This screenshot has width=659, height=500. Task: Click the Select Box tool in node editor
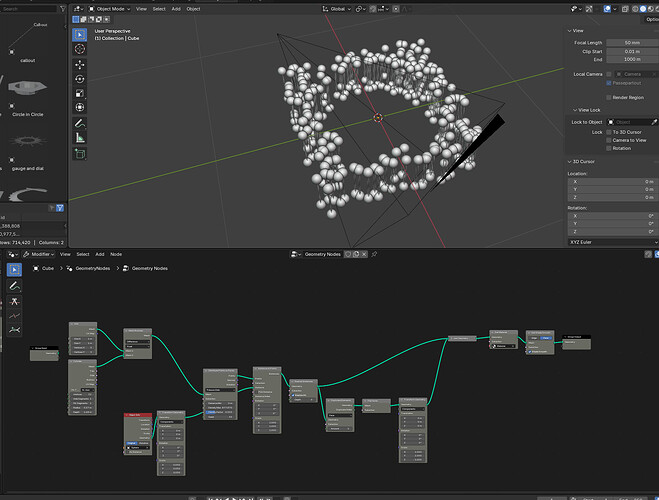tap(14, 270)
